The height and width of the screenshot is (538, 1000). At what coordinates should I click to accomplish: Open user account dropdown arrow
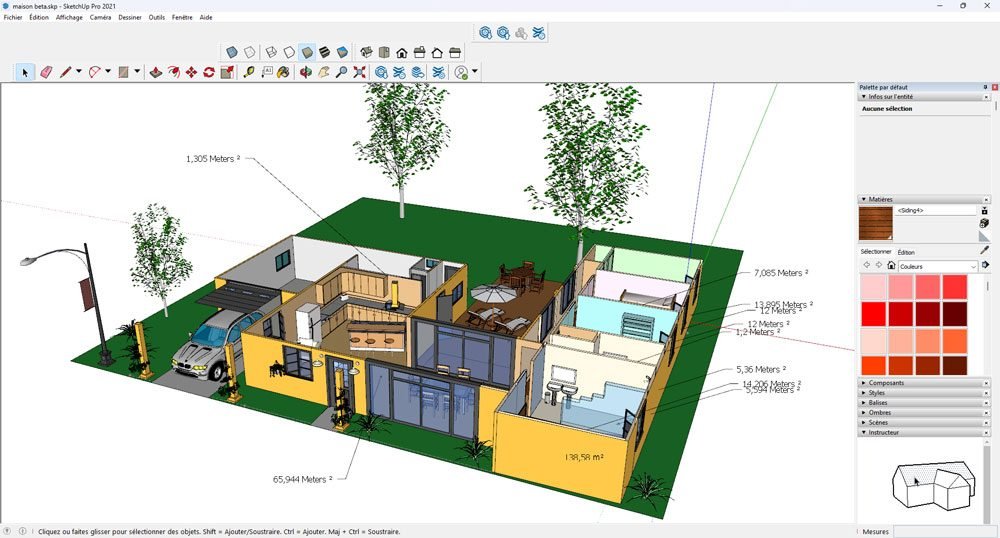(x=474, y=71)
